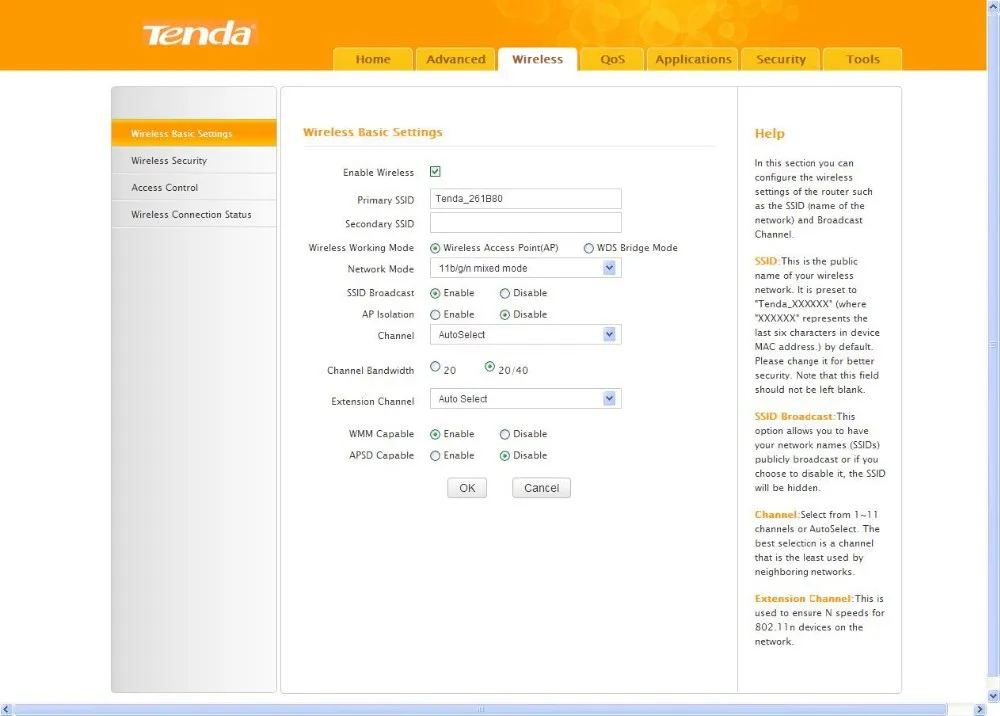Image resolution: width=1000 pixels, height=716 pixels.
Task: Click the Wireless Working Mode label
Action: tap(361, 248)
